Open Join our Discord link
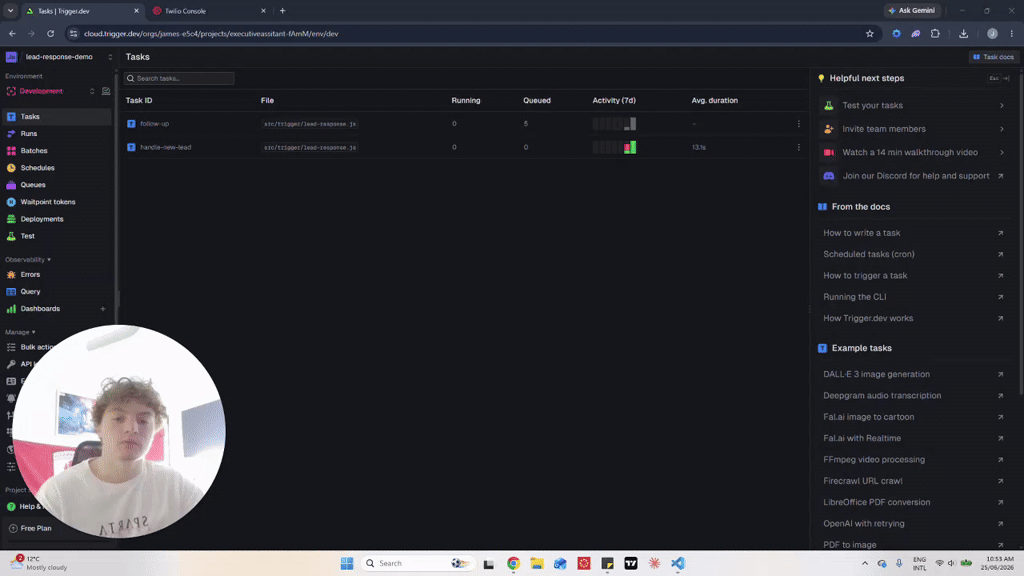The image size is (1024, 576). coord(913,176)
